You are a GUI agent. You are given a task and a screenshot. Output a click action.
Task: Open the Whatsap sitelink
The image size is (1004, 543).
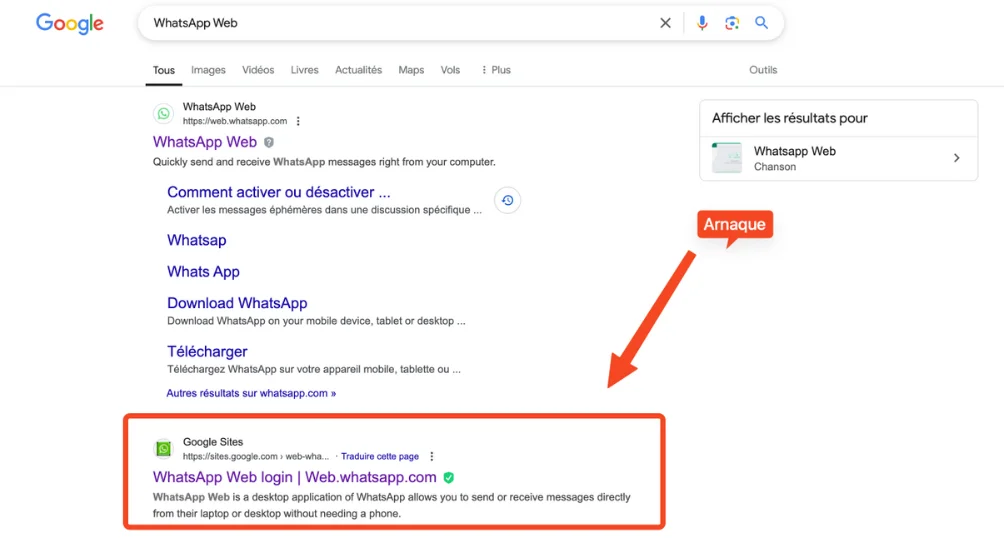pos(197,240)
